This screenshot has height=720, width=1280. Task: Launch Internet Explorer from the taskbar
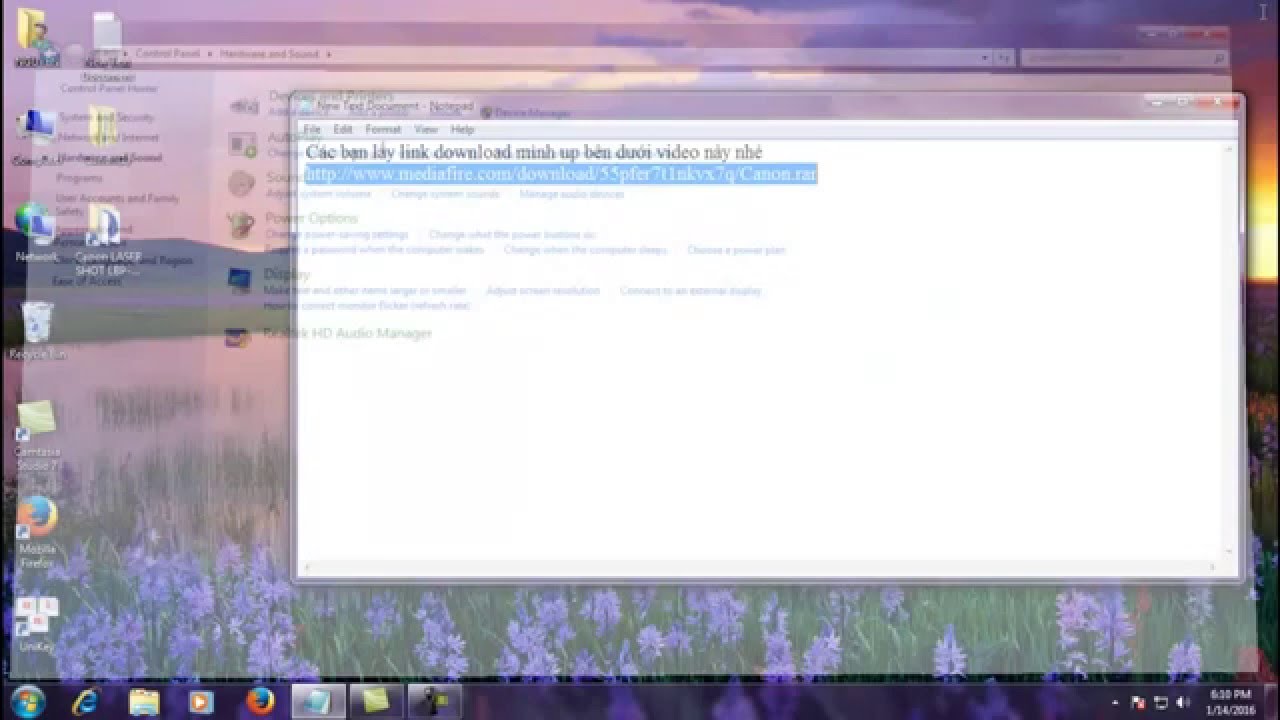click(x=87, y=702)
